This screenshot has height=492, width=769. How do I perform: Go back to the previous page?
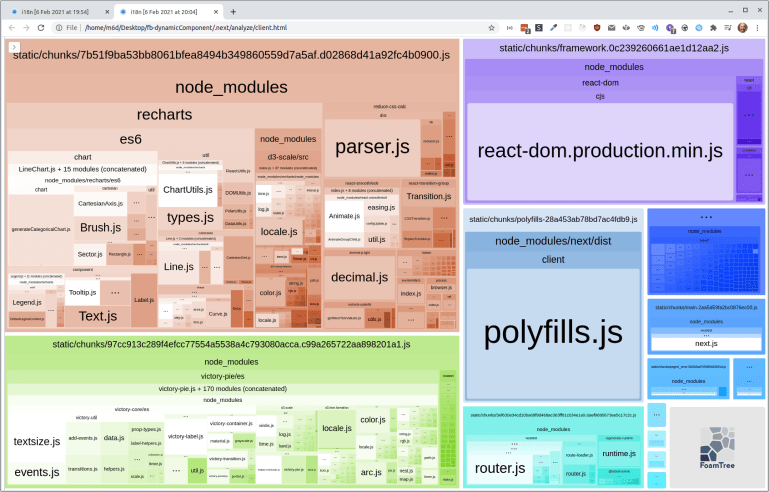coord(12,28)
